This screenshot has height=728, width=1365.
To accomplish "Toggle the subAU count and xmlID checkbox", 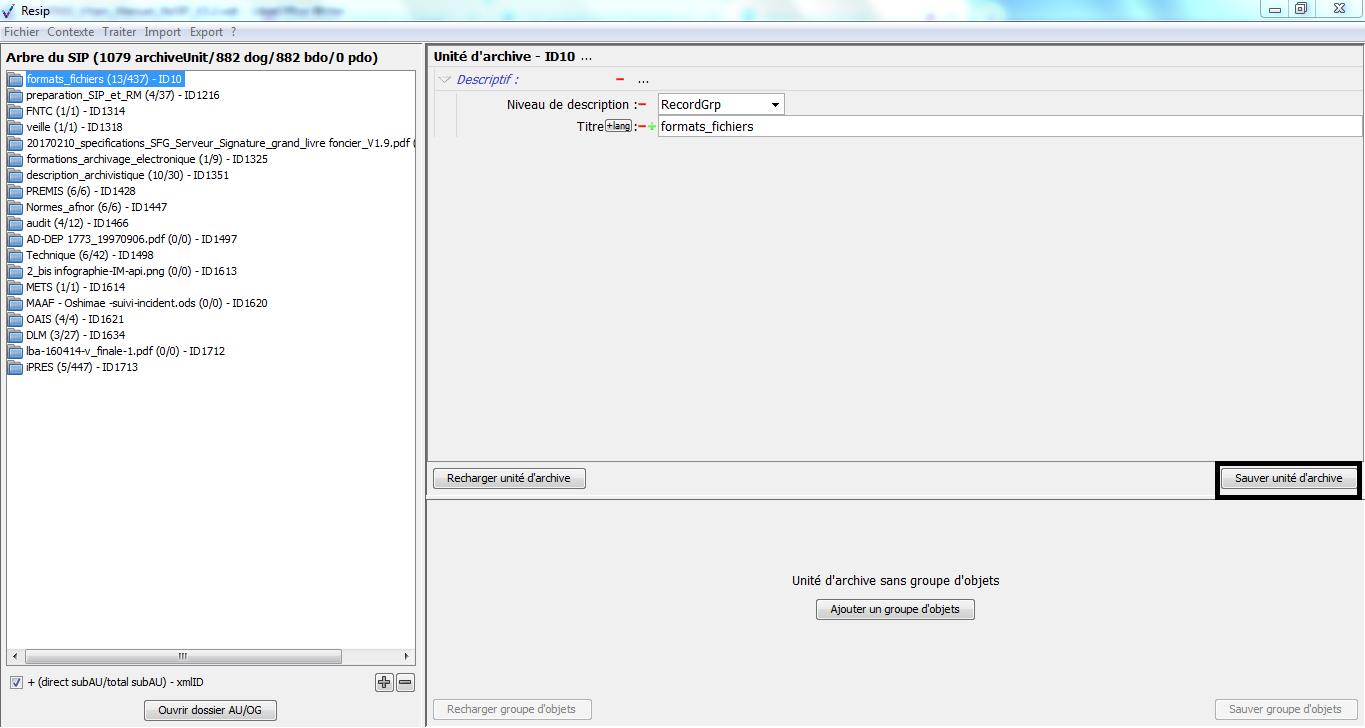I will coord(16,683).
